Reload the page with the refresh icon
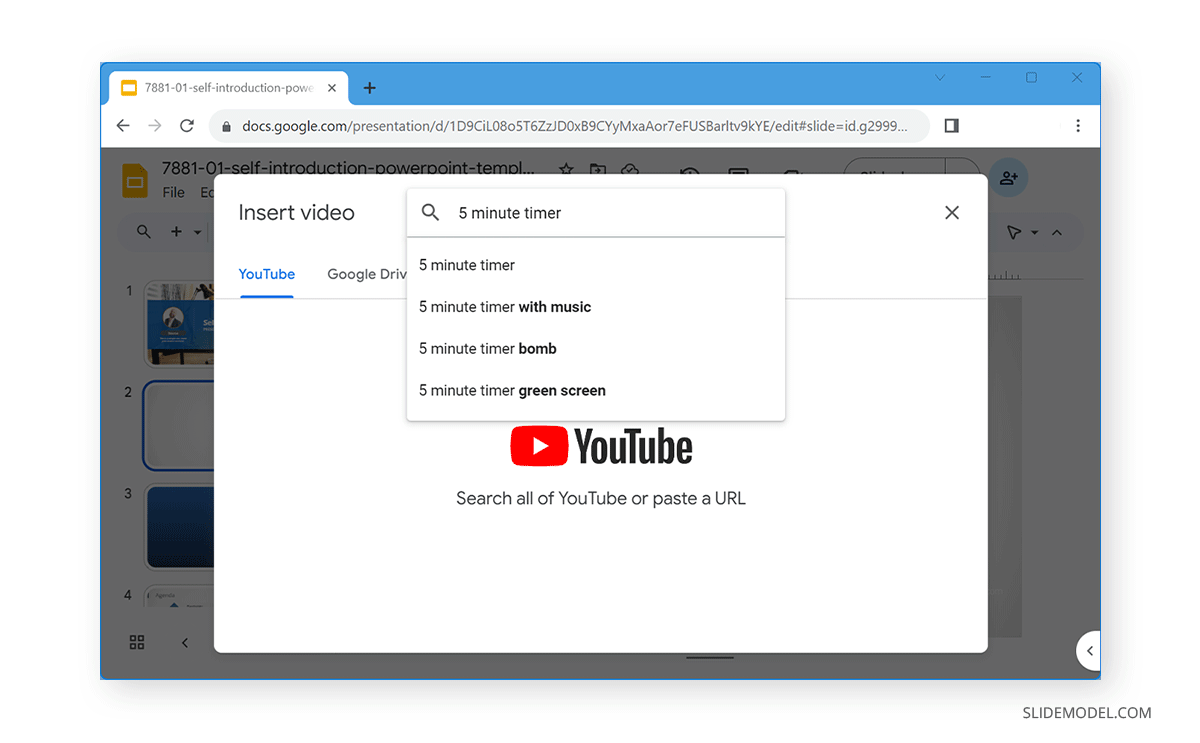This screenshot has width=1200, height=743. click(186, 126)
